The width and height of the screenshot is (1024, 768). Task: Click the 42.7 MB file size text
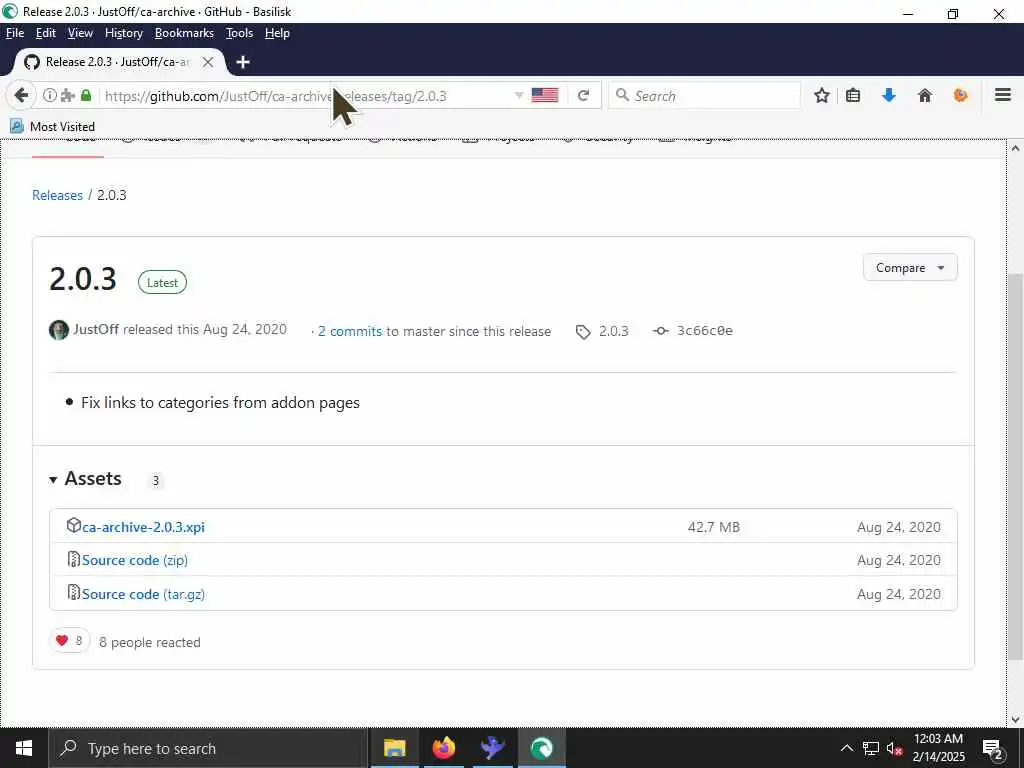click(x=713, y=527)
